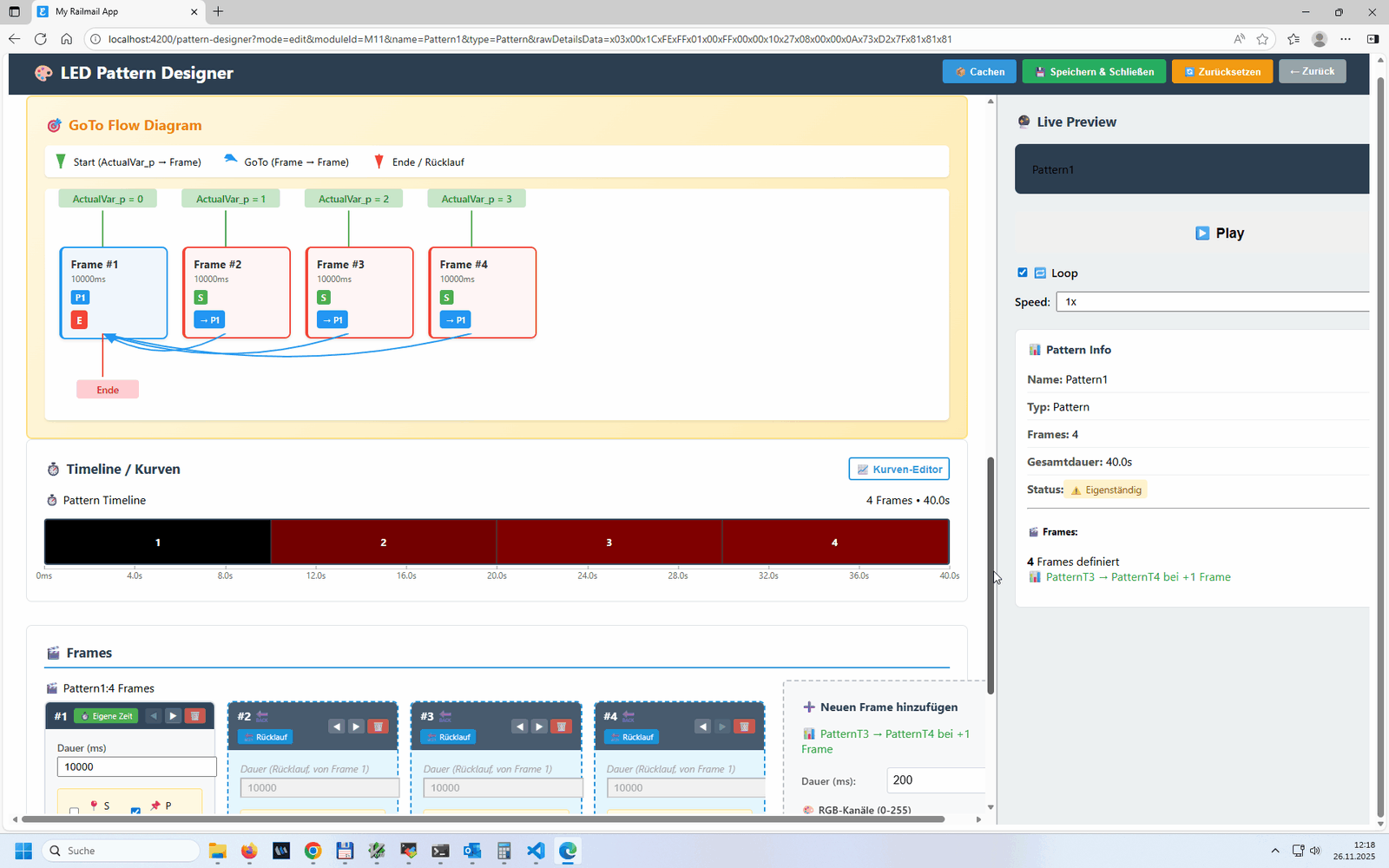Open the Speed dropdown showing 1x
Screen dimensions: 1389x868
1212,302
